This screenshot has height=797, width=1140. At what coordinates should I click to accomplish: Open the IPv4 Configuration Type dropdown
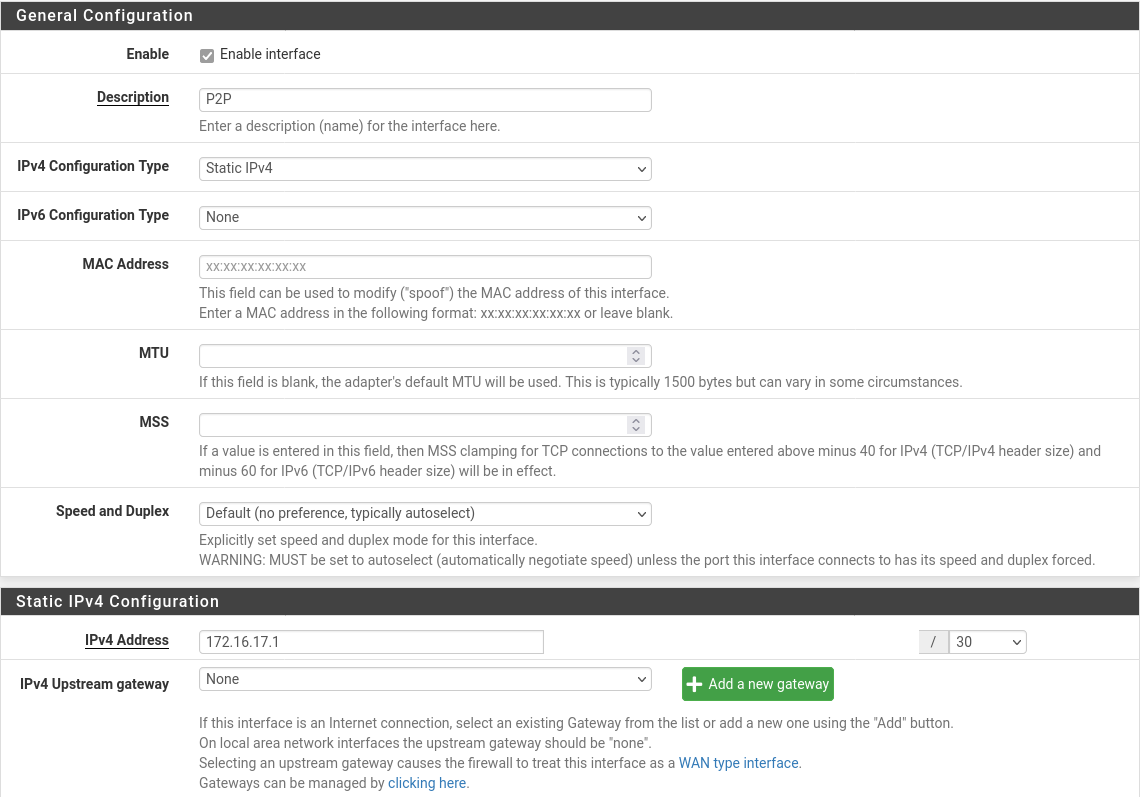(425, 169)
